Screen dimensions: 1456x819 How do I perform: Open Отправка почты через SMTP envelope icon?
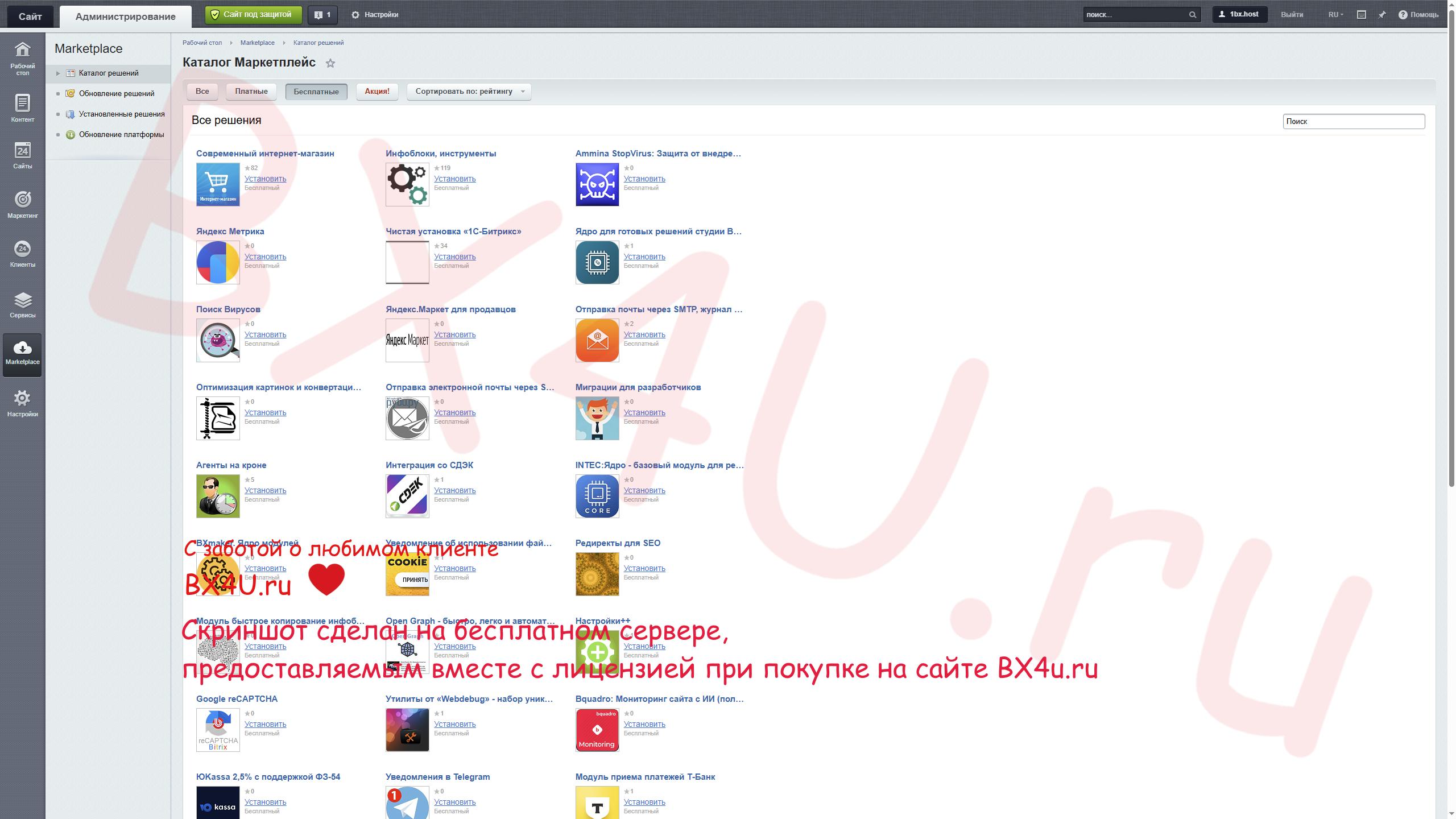(597, 340)
